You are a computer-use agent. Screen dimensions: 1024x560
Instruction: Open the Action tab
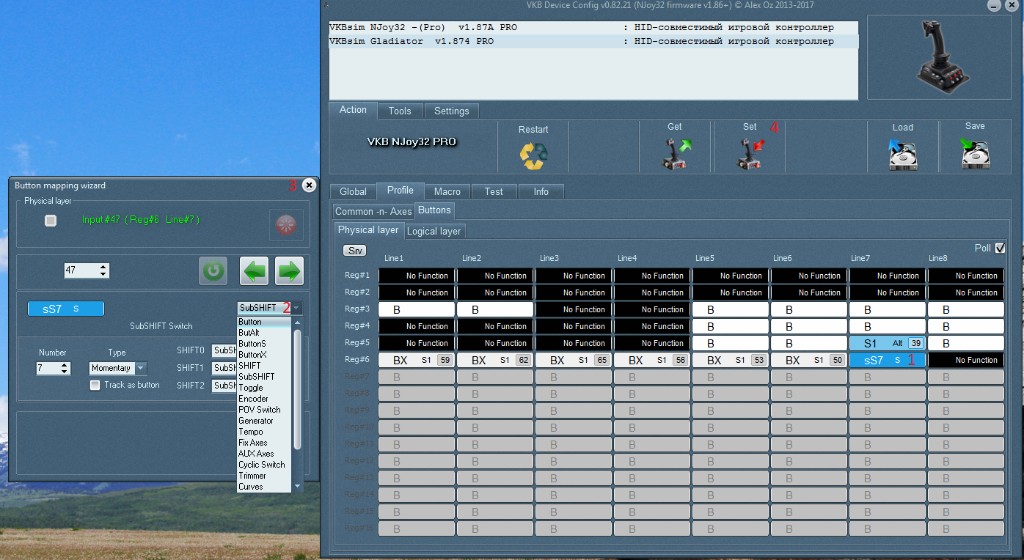click(353, 110)
